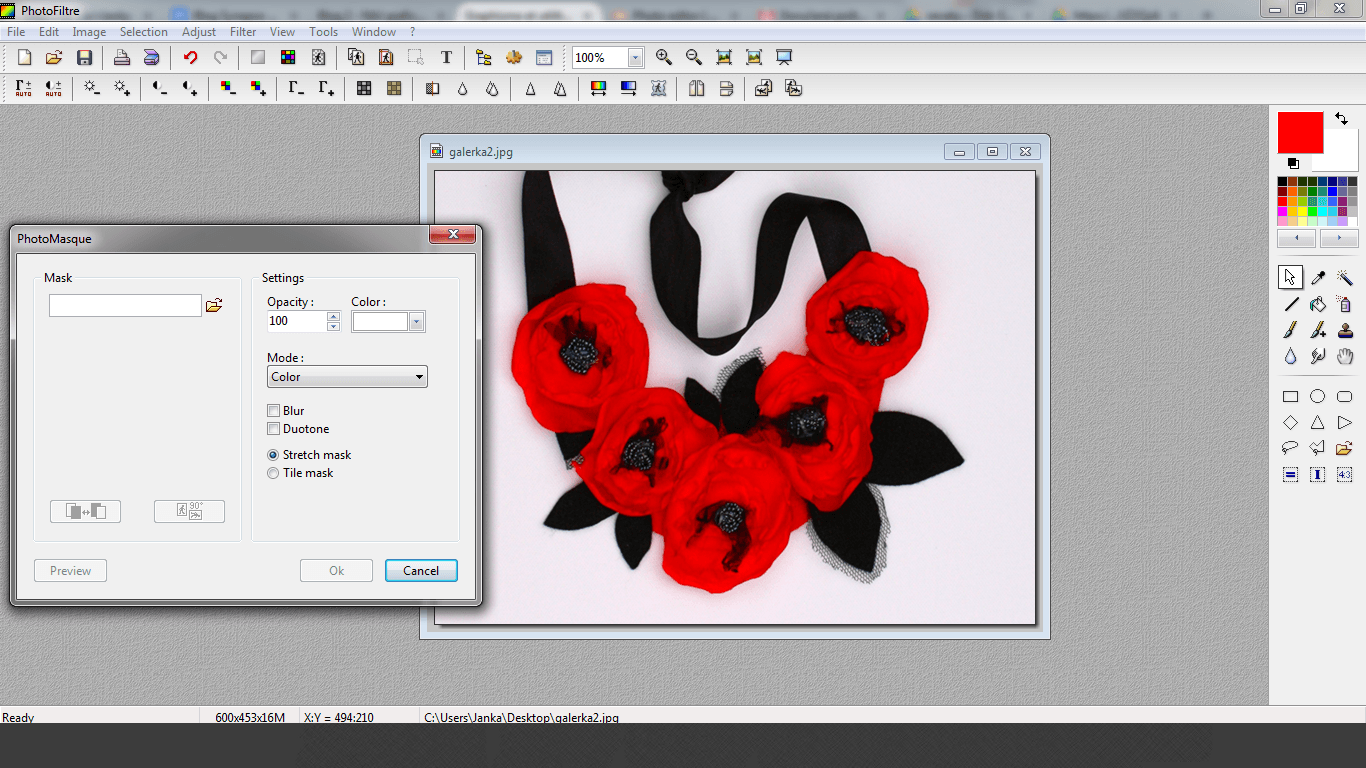Select the Tile mask radio button
The width and height of the screenshot is (1366, 768).
[x=274, y=473]
